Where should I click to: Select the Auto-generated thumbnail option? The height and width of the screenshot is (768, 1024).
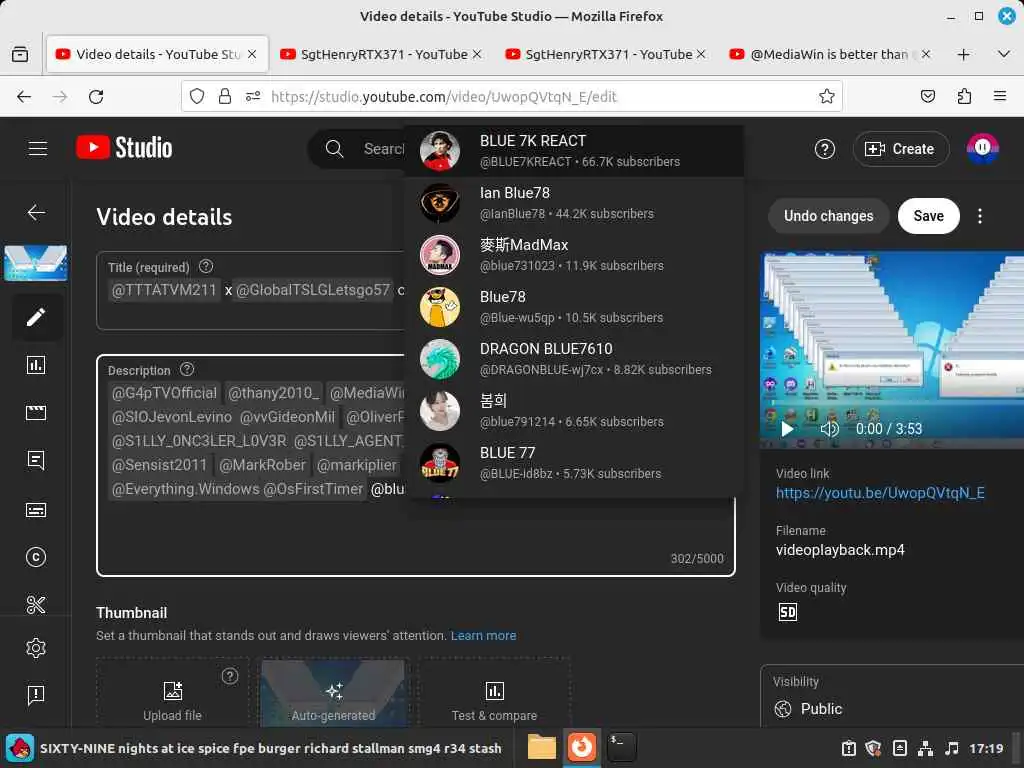(333, 694)
